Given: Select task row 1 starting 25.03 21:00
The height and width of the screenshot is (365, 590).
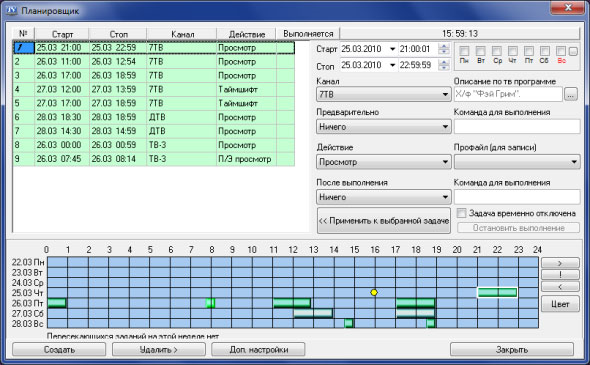Looking at the screenshot, I should 154,47.
